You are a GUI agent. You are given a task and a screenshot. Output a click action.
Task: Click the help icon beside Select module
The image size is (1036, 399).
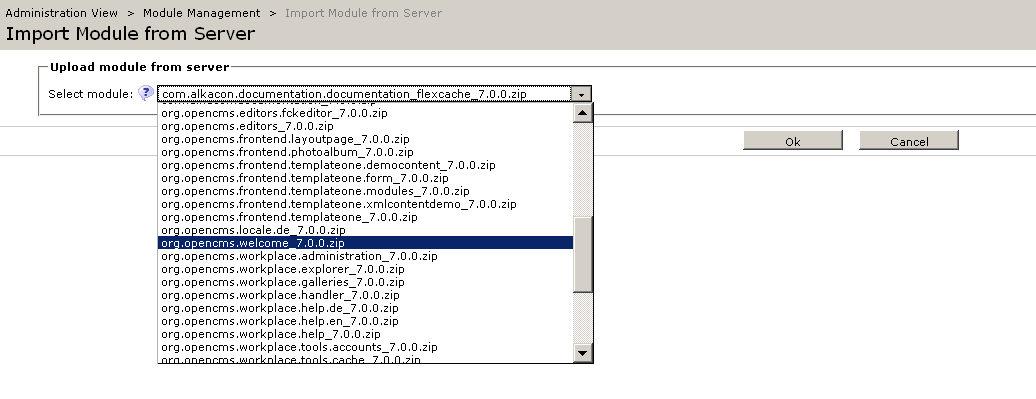pyautogui.click(x=147, y=93)
